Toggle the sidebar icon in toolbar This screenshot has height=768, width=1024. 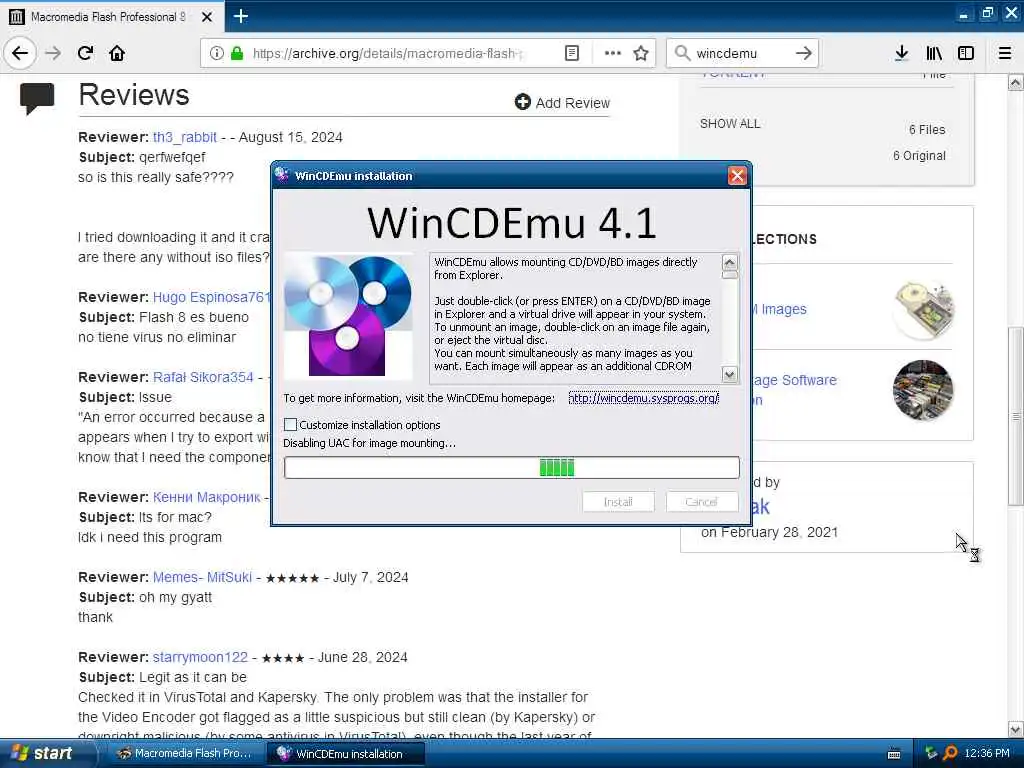click(966, 53)
